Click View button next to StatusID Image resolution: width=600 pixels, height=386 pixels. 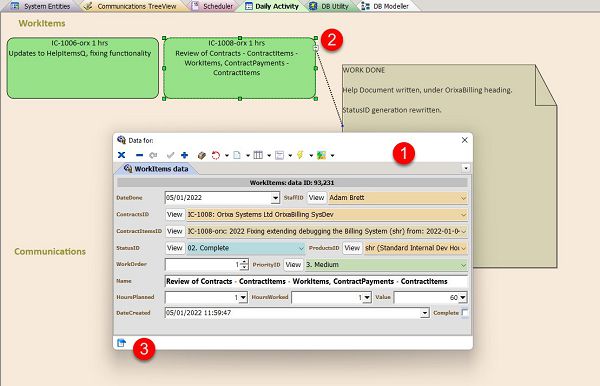(175, 248)
